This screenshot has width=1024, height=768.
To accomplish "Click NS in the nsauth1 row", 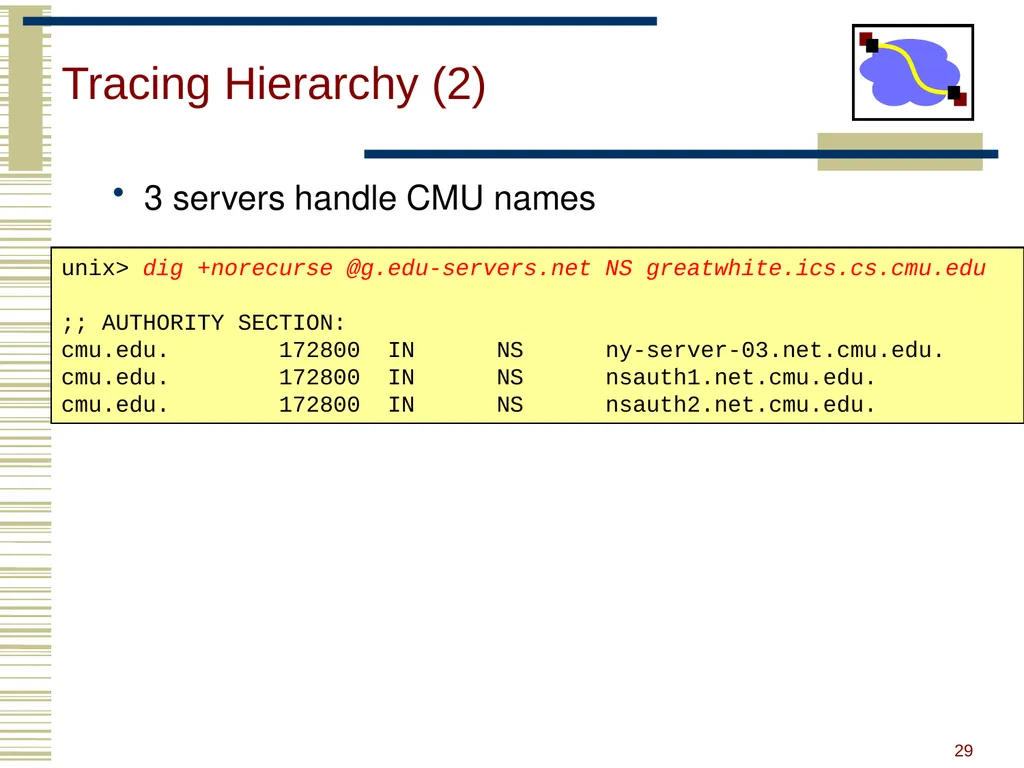I will [x=510, y=377].
